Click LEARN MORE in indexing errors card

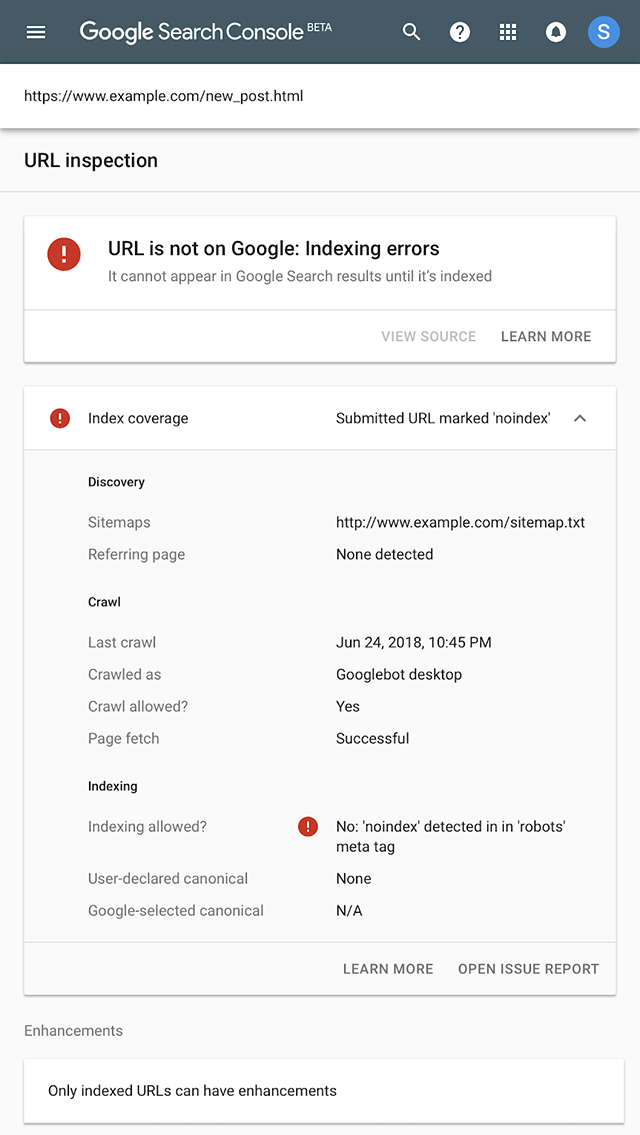(x=546, y=337)
